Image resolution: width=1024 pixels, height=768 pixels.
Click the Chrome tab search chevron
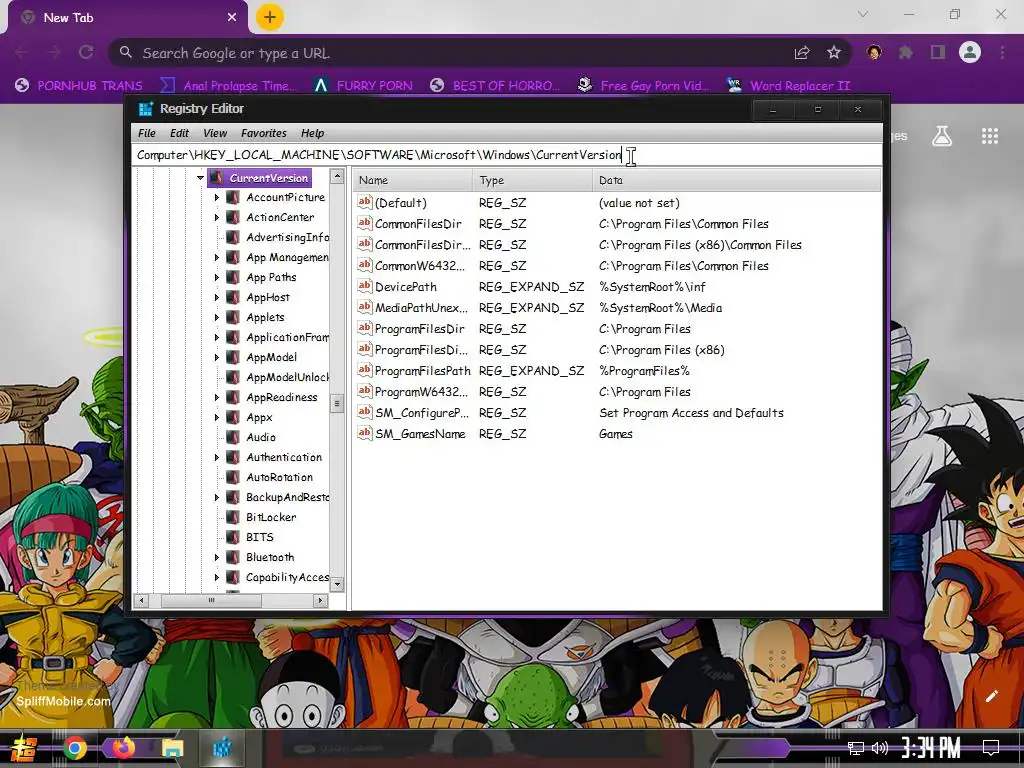pyautogui.click(x=863, y=14)
